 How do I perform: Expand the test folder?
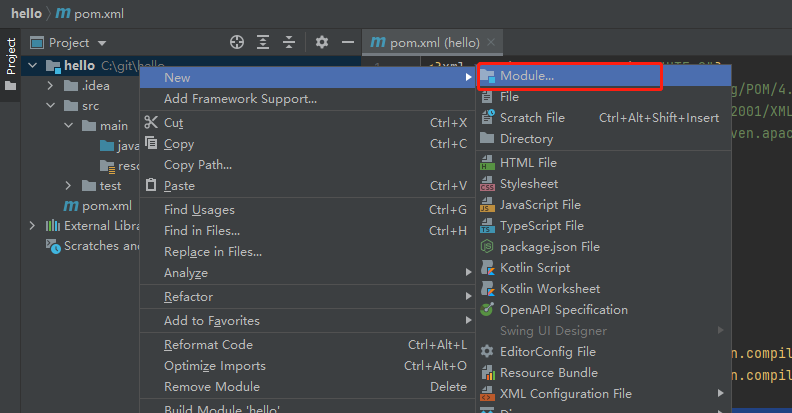[68, 186]
